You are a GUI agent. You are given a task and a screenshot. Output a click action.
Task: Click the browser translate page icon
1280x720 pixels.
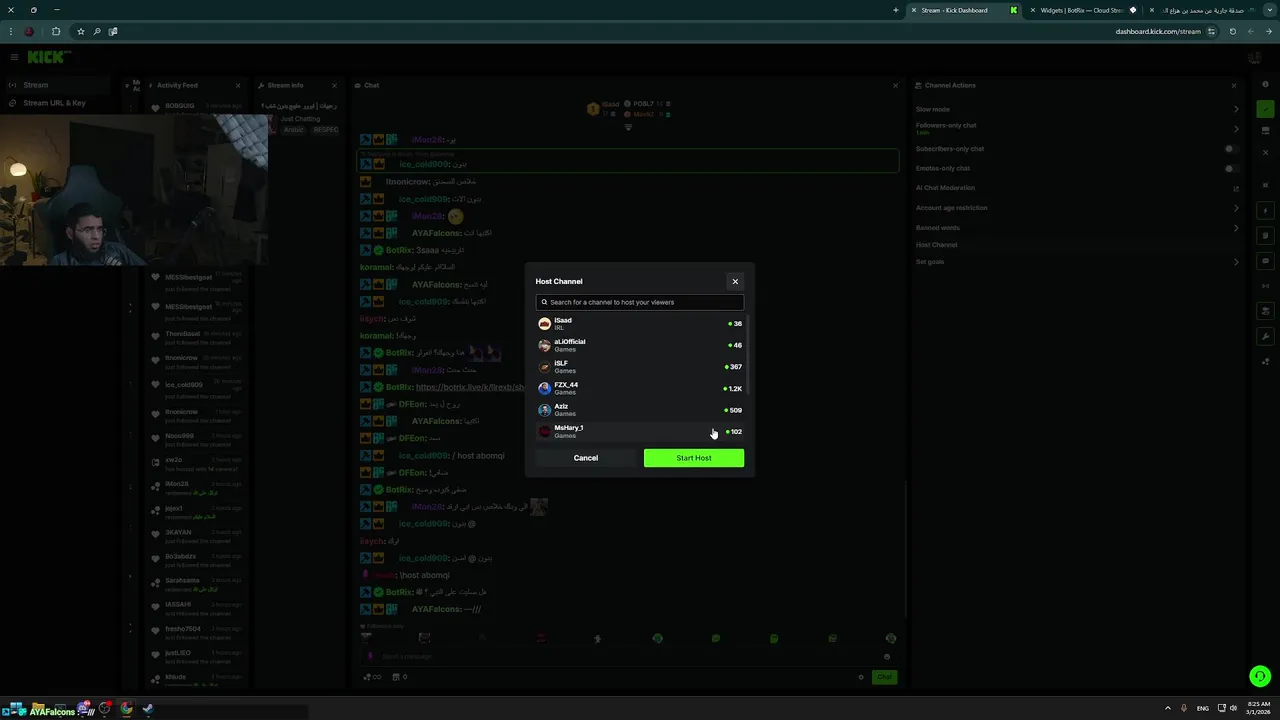click(113, 31)
